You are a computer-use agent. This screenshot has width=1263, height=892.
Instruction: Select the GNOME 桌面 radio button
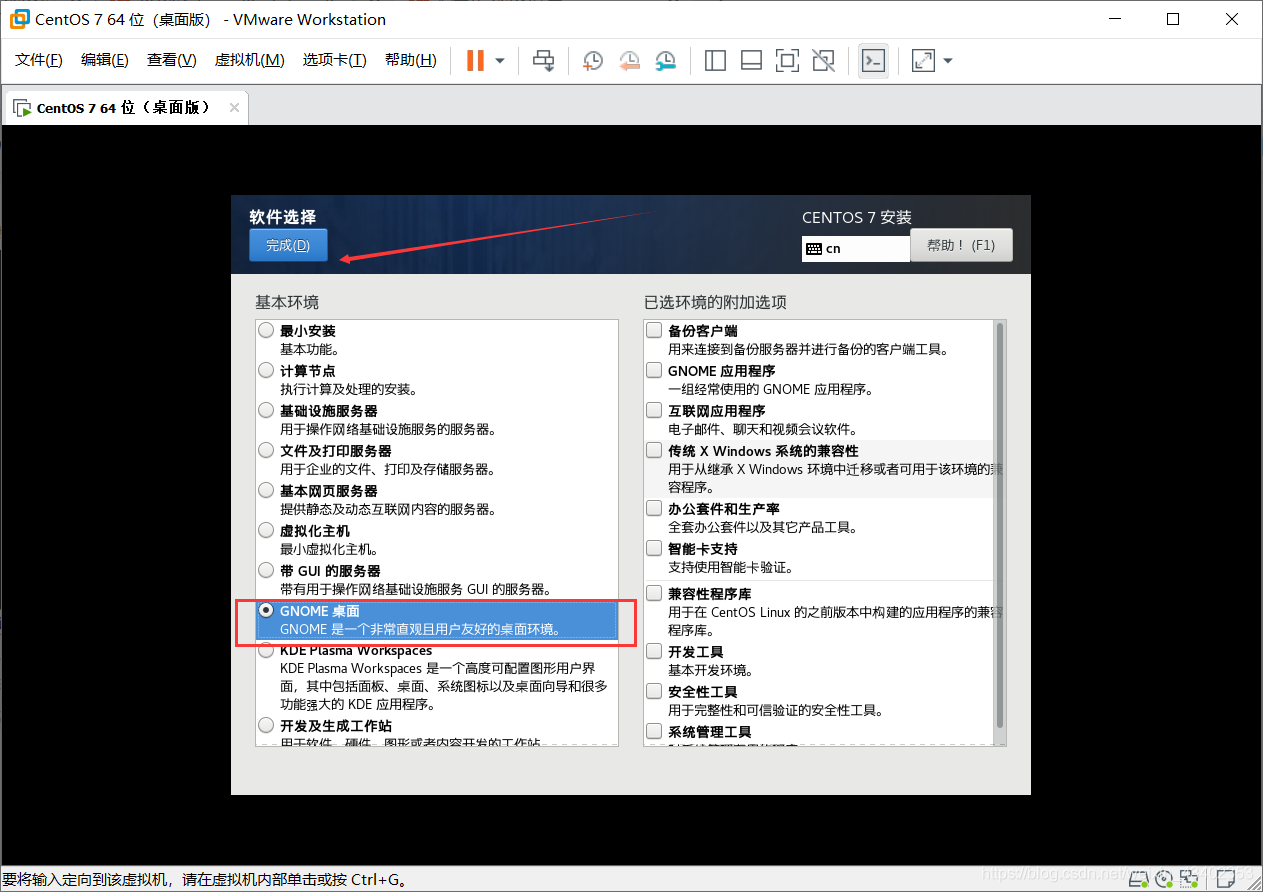click(266, 610)
